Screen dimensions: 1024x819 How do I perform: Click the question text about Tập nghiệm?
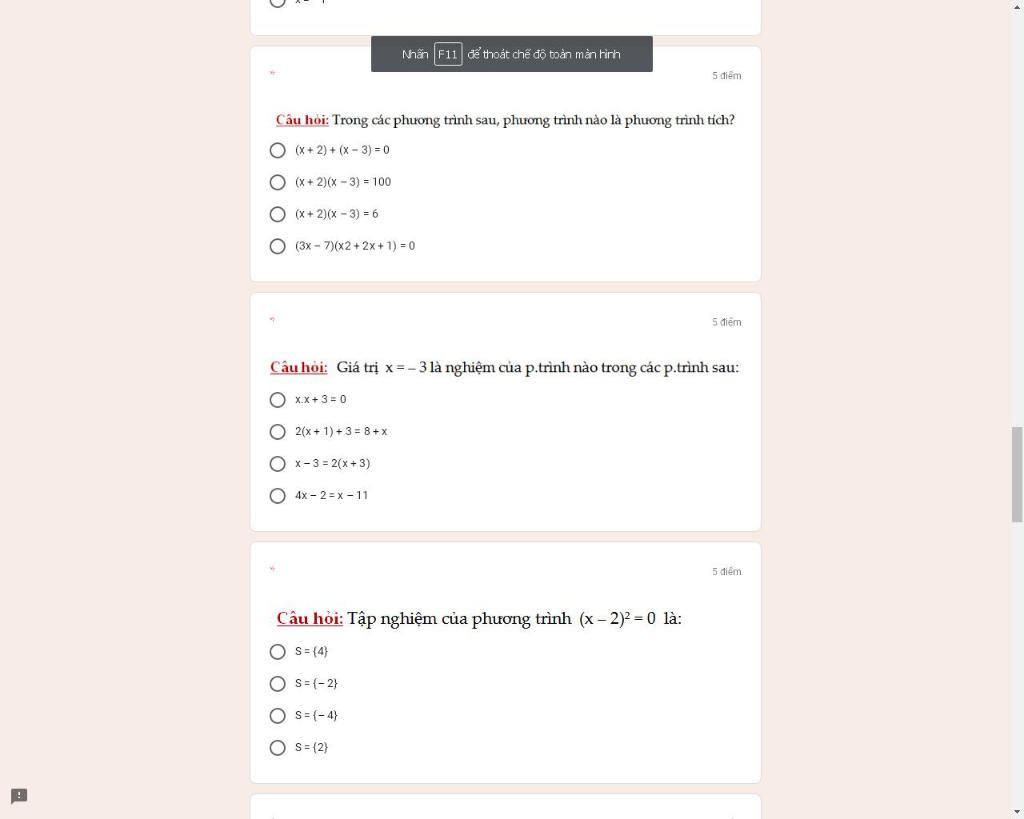coord(479,619)
